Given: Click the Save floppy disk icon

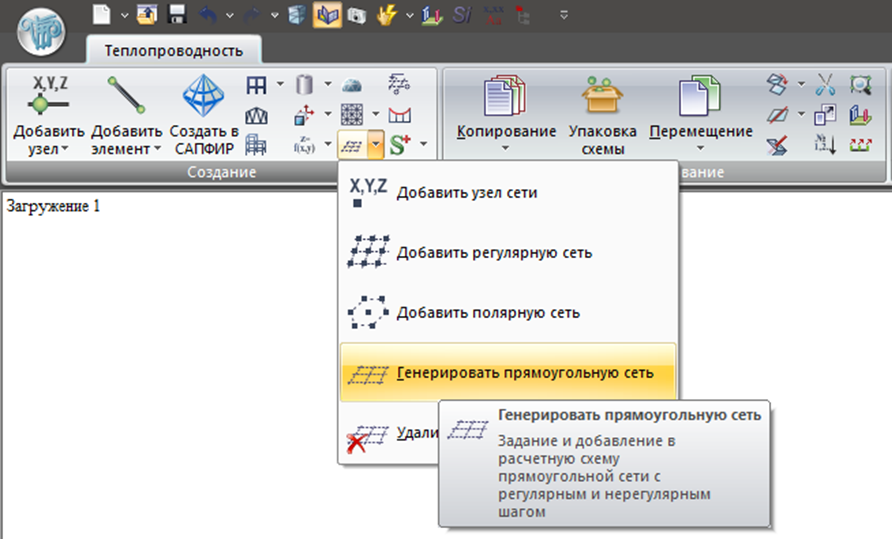Looking at the screenshot, I should point(177,14).
